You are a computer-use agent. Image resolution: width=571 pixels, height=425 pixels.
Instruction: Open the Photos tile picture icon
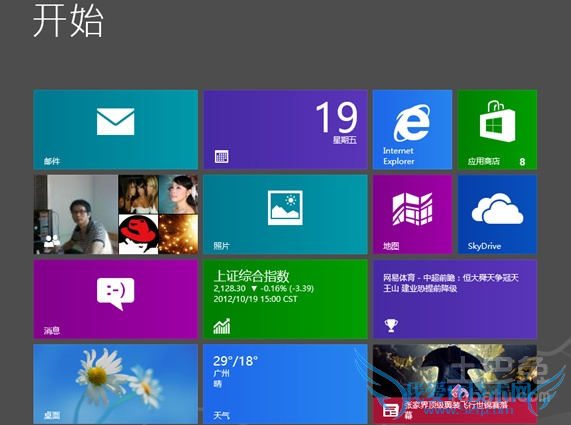285,208
